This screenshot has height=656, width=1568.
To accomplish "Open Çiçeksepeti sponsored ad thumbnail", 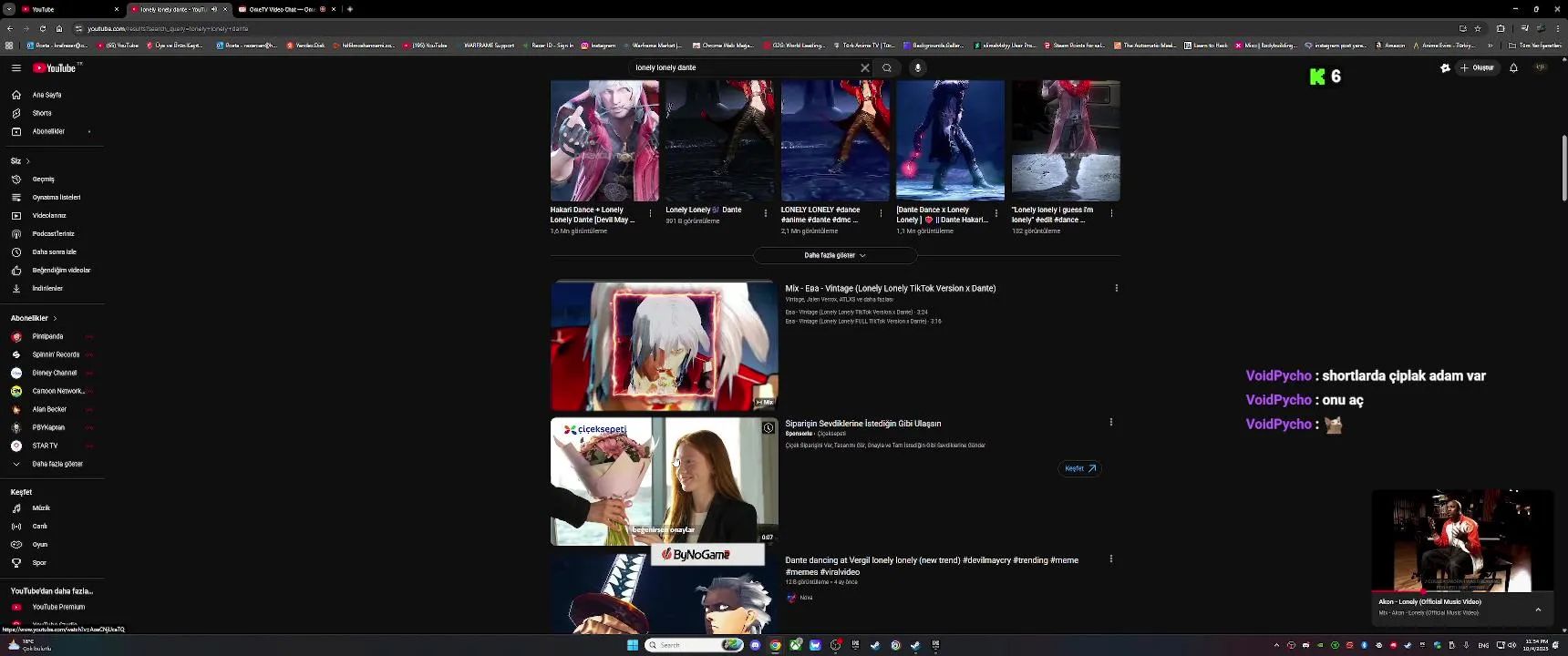I will click(x=664, y=482).
